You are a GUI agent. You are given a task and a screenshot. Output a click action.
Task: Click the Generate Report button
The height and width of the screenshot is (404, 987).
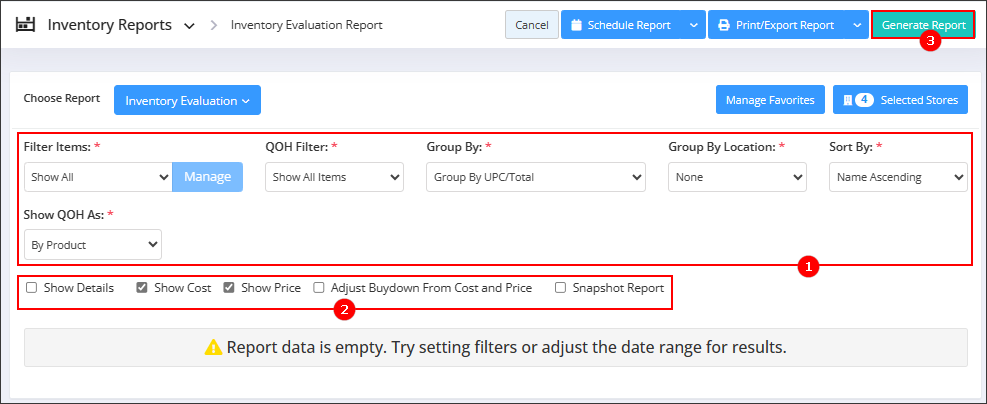(x=923, y=25)
